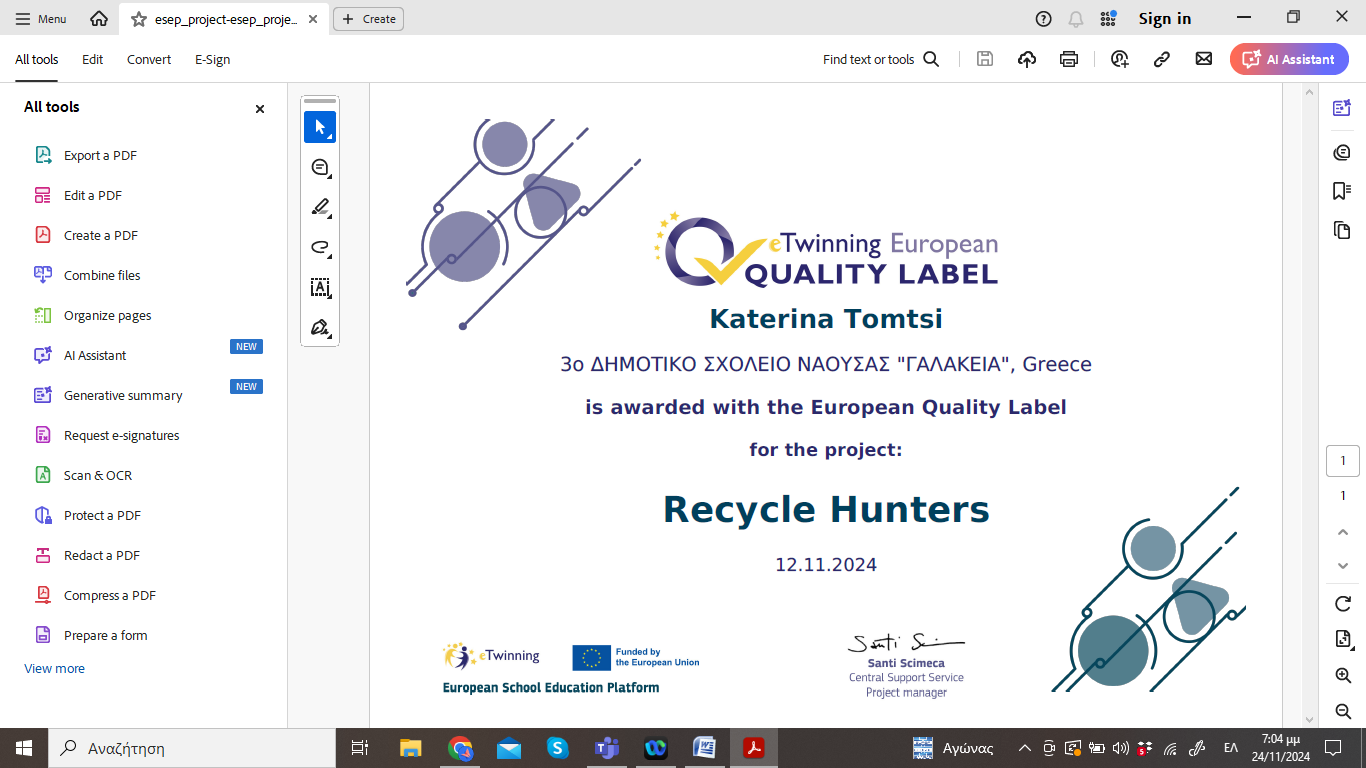
Task: Show hidden system tray icons
Action: point(1024,748)
